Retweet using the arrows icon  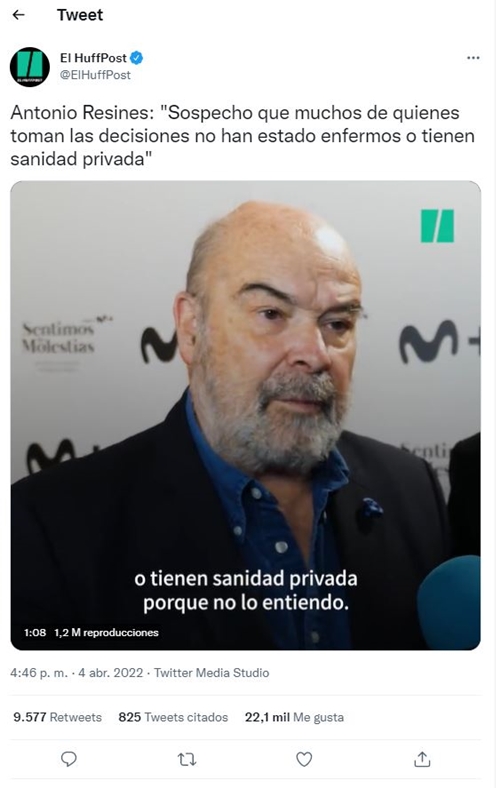pos(187,759)
